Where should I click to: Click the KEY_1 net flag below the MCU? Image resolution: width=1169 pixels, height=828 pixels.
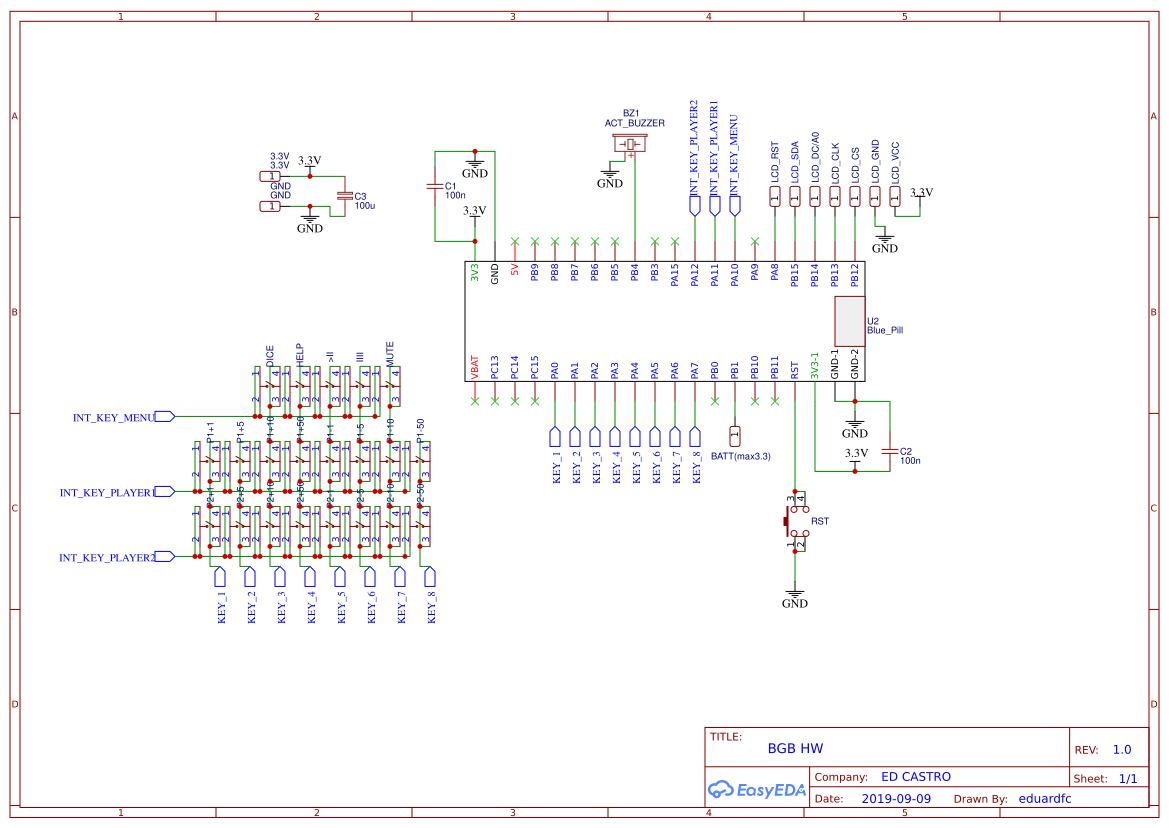[x=555, y=436]
